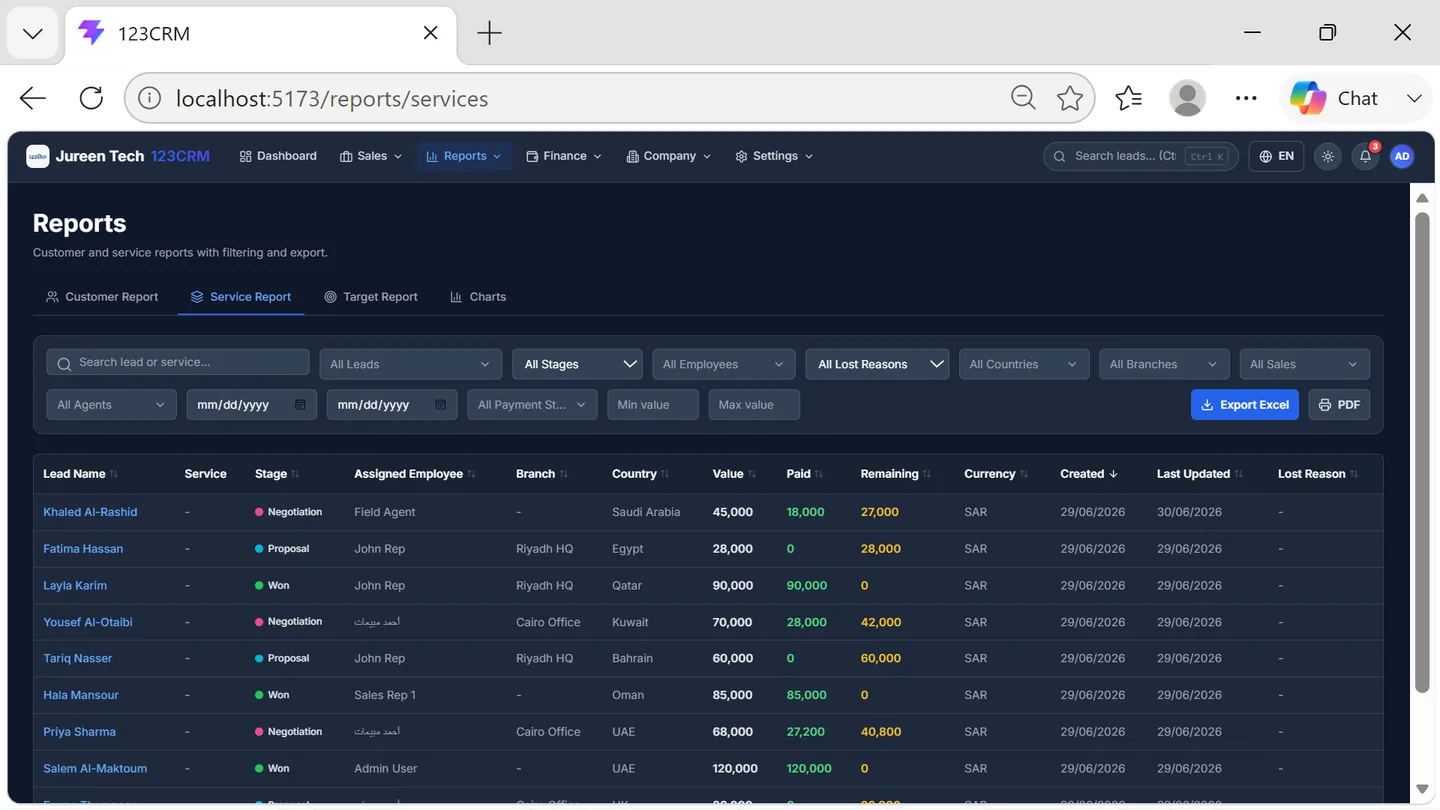The width and height of the screenshot is (1440, 810).
Task: Sort by Assigned Employee column
Action: tap(414, 474)
